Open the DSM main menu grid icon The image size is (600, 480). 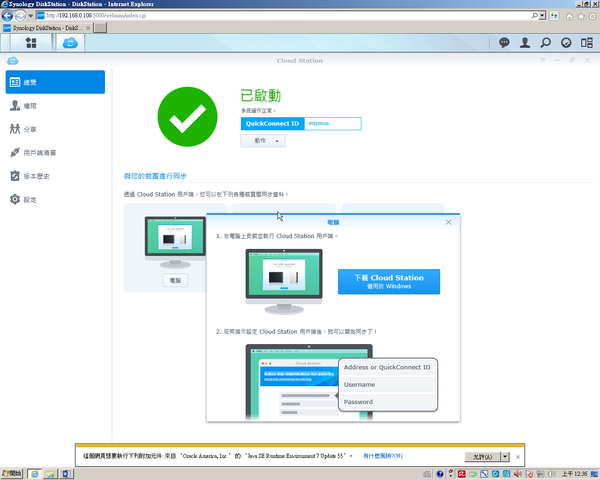(x=31, y=42)
